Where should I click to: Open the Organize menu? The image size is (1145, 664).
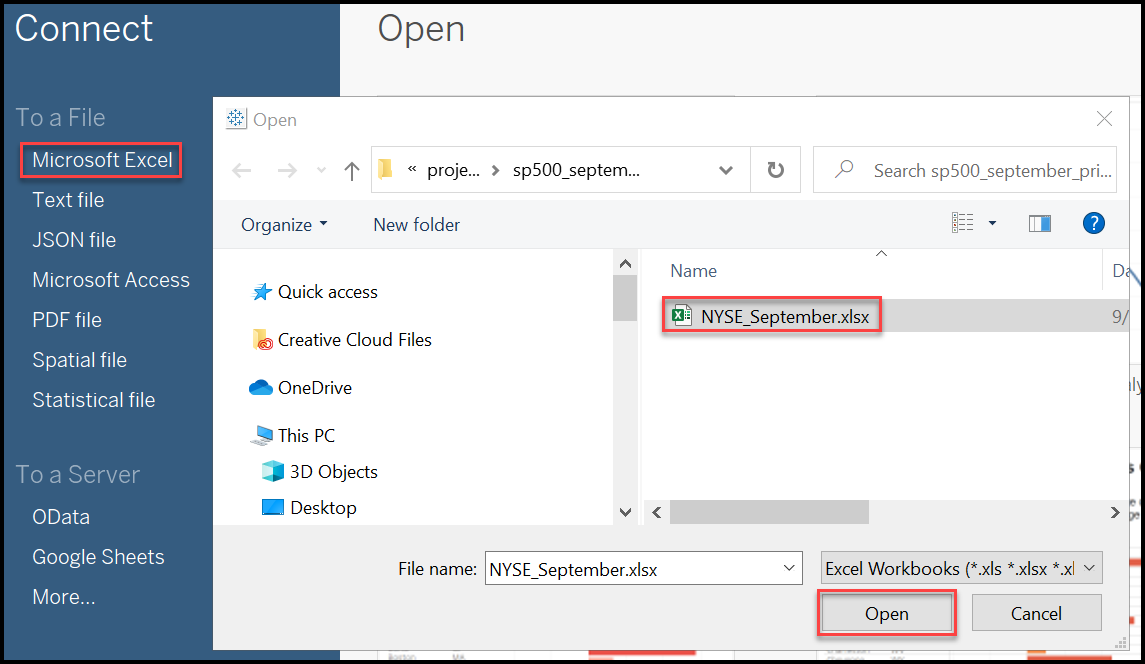click(x=284, y=224)
